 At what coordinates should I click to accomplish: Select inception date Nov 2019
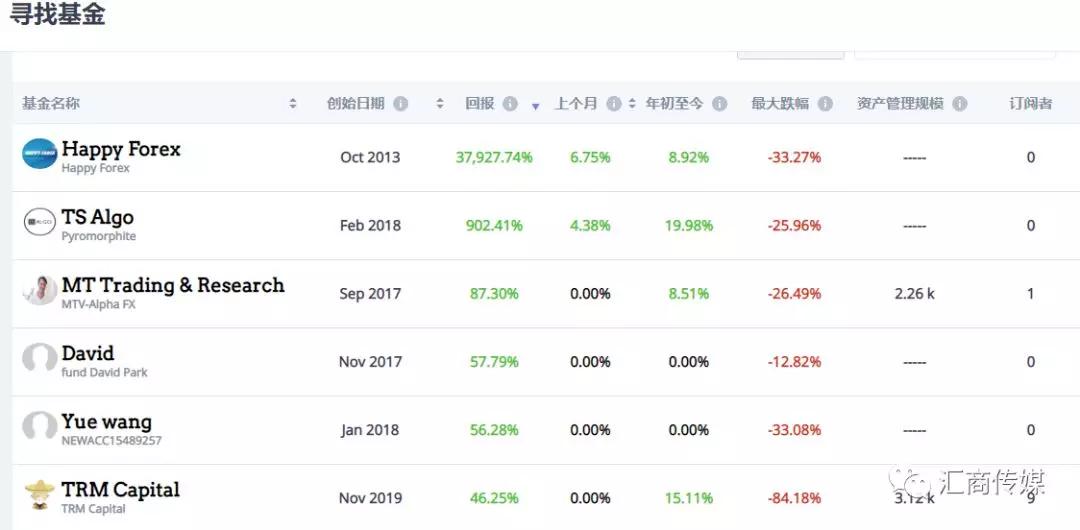point(370,498)
